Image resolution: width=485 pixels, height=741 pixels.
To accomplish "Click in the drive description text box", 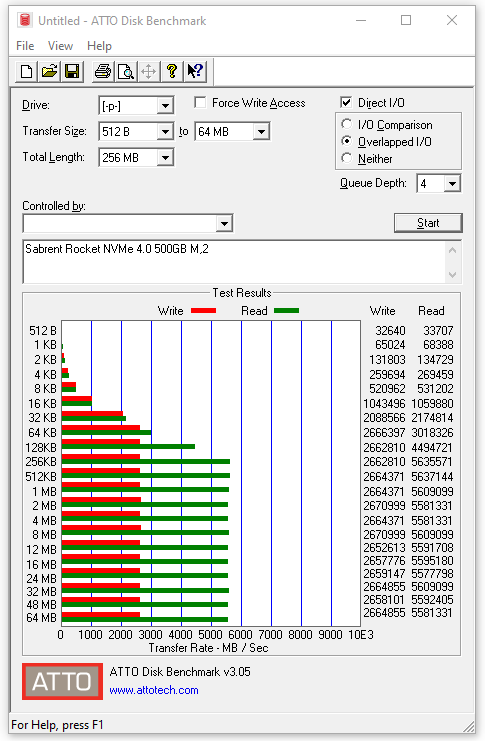I will 234,261.
